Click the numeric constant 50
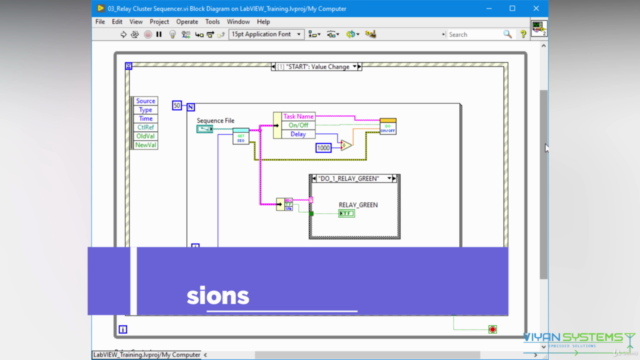Image resolution: width=640 pixels, height=360 pixels. pos(177,106)
